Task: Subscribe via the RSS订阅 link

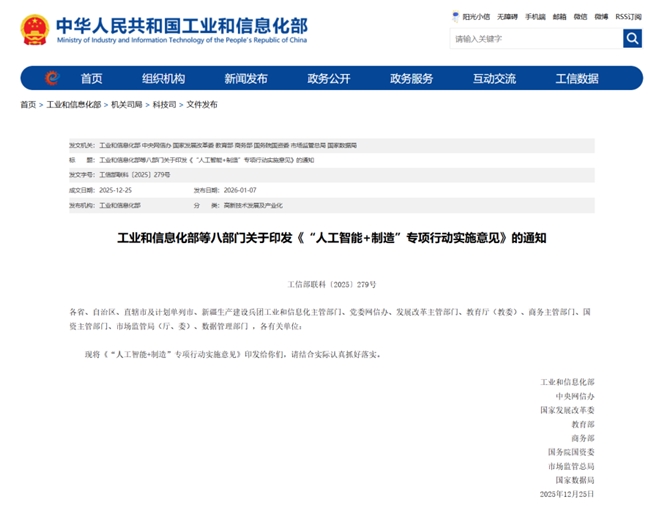Action: [x=628, y=17]
